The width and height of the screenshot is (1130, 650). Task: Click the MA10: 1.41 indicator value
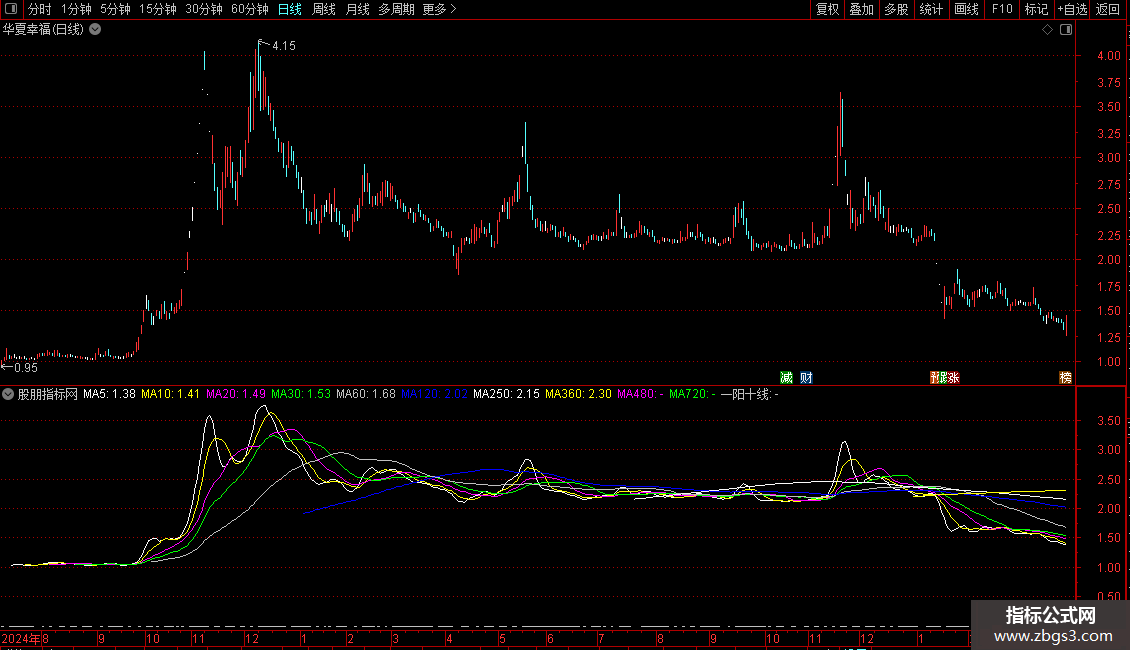click(170, 394)
